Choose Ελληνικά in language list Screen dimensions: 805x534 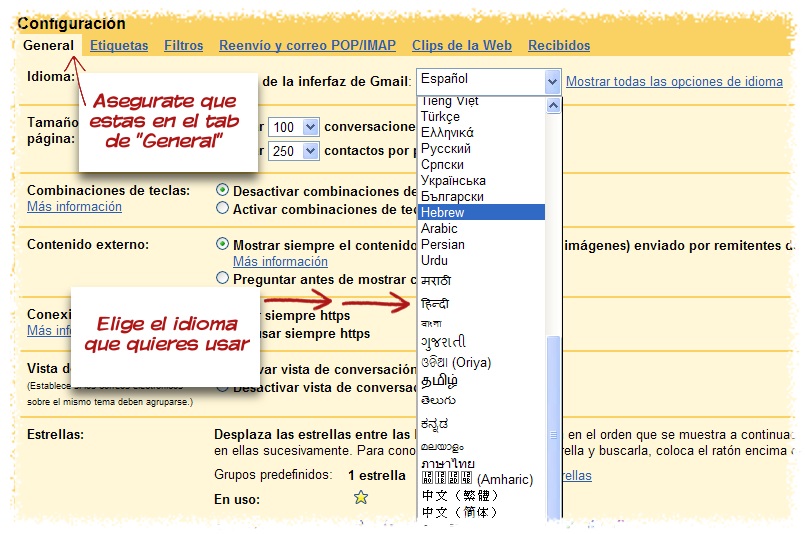pos(482,132)
